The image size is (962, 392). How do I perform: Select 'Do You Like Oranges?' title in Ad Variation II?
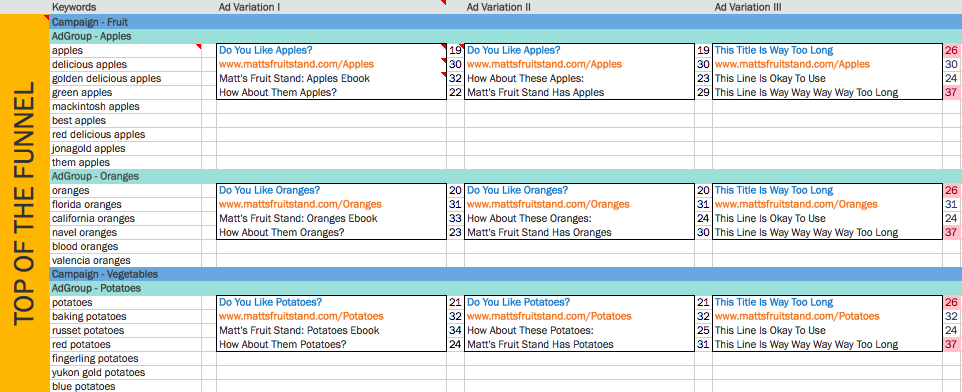(x=517, y=190)
